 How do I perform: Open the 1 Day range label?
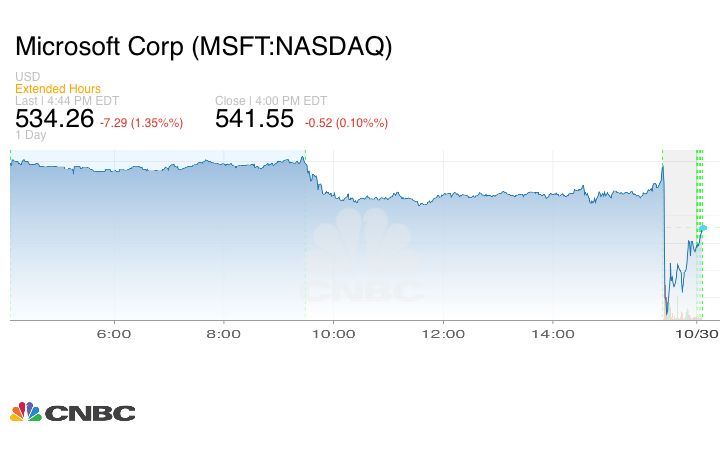click(x=30, y=134)
